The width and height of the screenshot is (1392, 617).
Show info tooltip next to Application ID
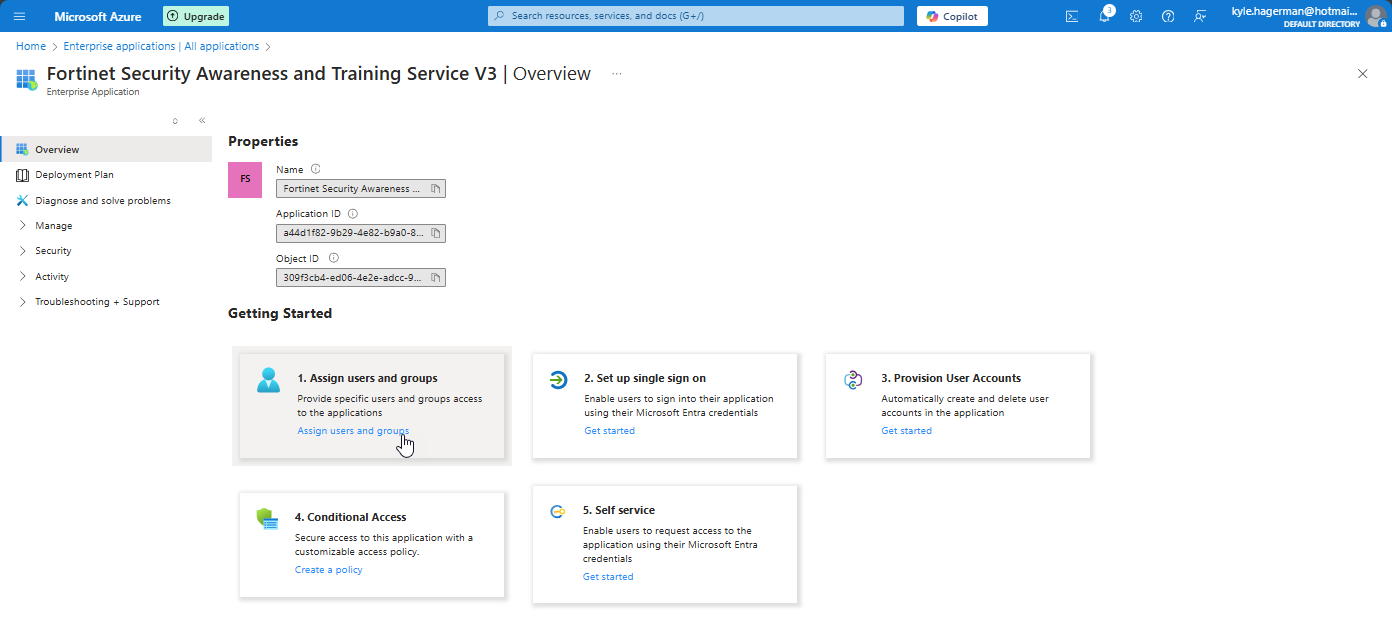pyautogui.click(x=352, y=214)
